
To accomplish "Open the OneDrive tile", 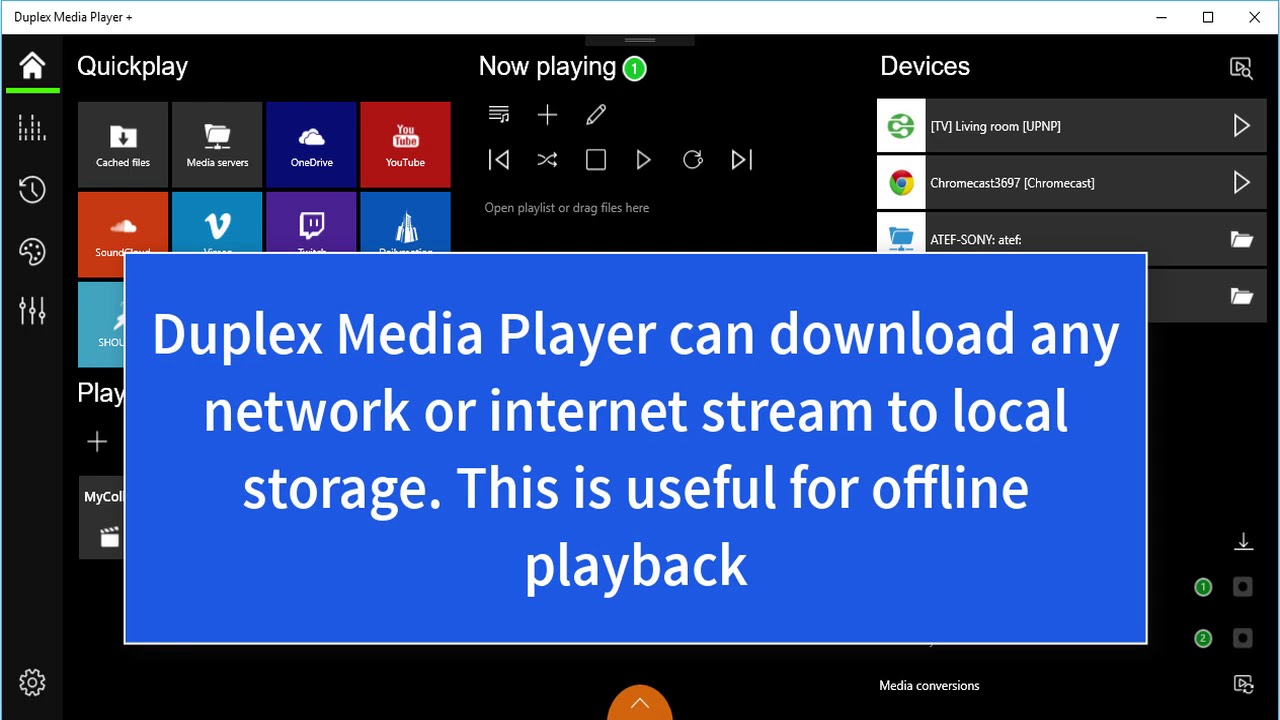I will point(311,145).
